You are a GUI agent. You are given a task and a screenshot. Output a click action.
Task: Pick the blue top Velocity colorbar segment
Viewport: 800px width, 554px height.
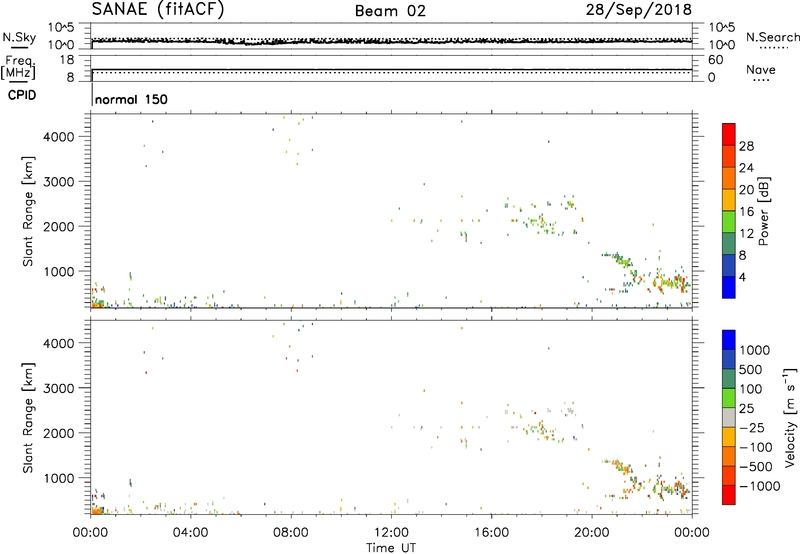pos(729,340)
